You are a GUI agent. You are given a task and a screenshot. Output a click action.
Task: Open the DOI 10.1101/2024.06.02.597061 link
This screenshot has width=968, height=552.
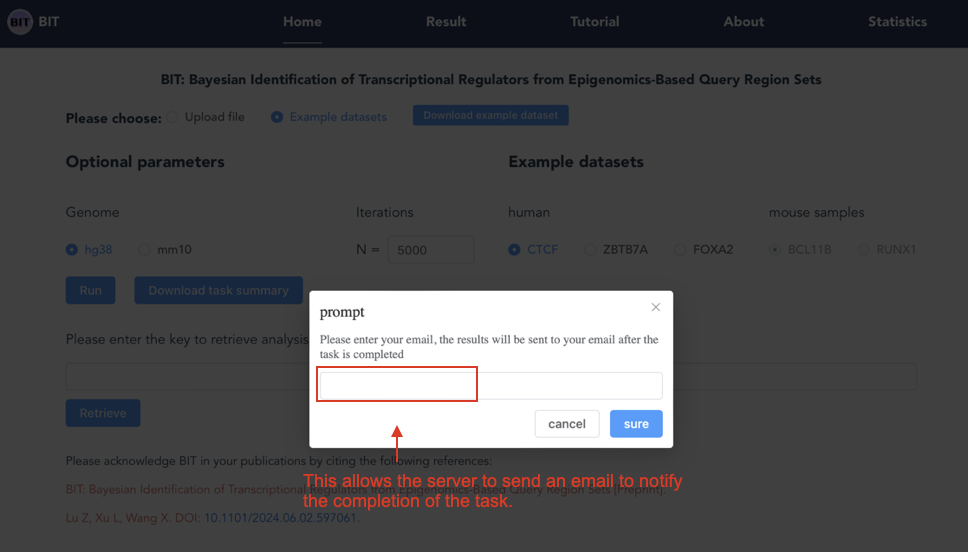coord(280,517)
